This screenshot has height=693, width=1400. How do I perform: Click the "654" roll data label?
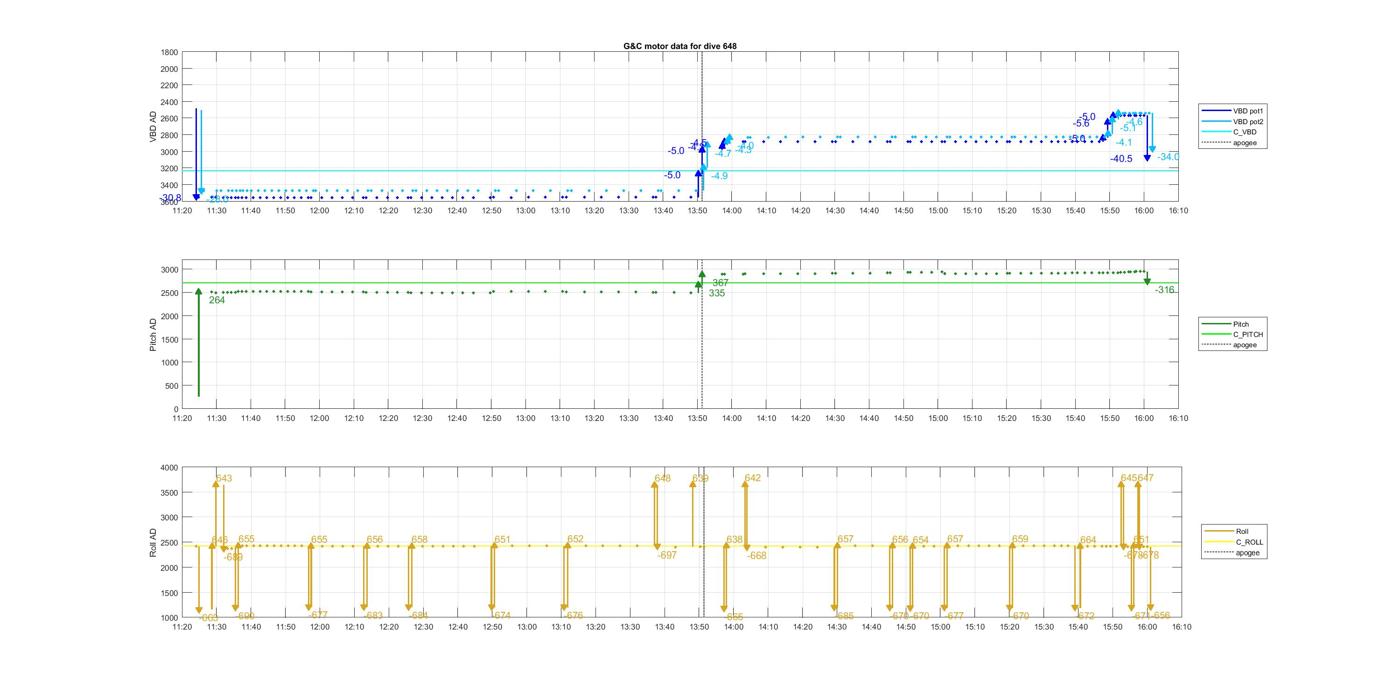click(920, 540)
